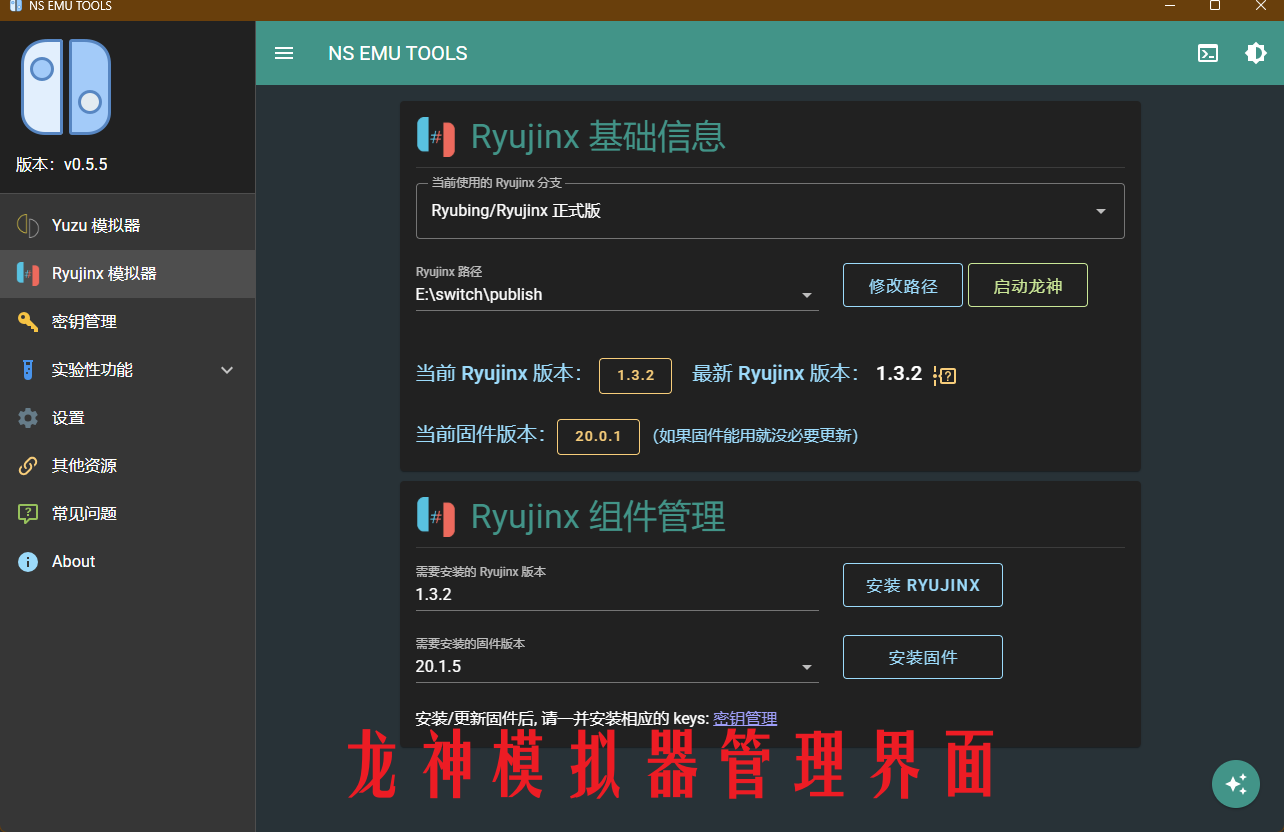The width and height of the screenshot is (1284, 832).
Task: Click the question mark beside latest Ryujinx version
Action: [945, 375]
